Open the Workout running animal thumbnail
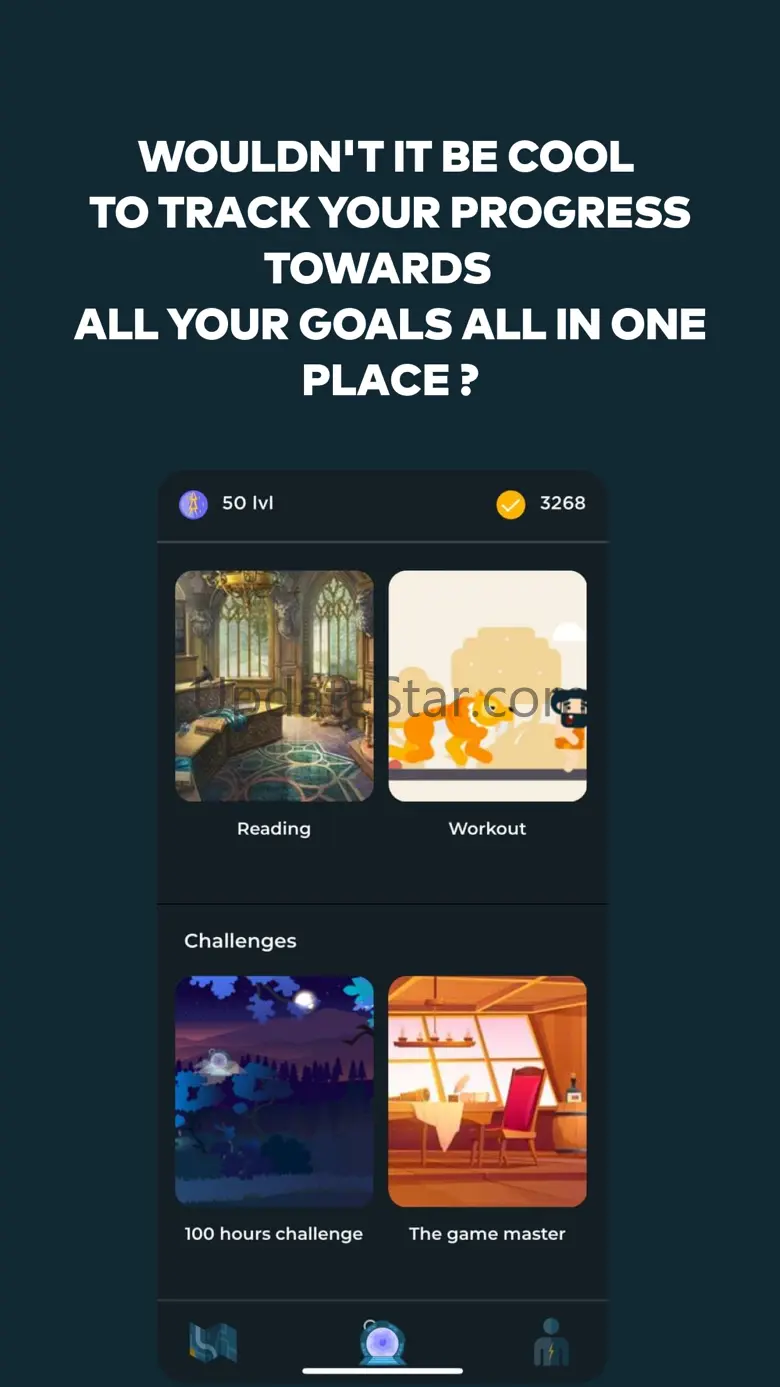Image resolution: width=780 pixels, height=1387 pixels. (x=487, y=686)
